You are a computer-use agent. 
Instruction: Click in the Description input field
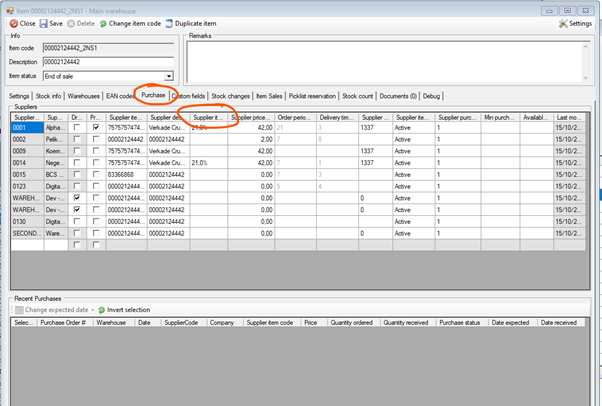click(108, 62)
